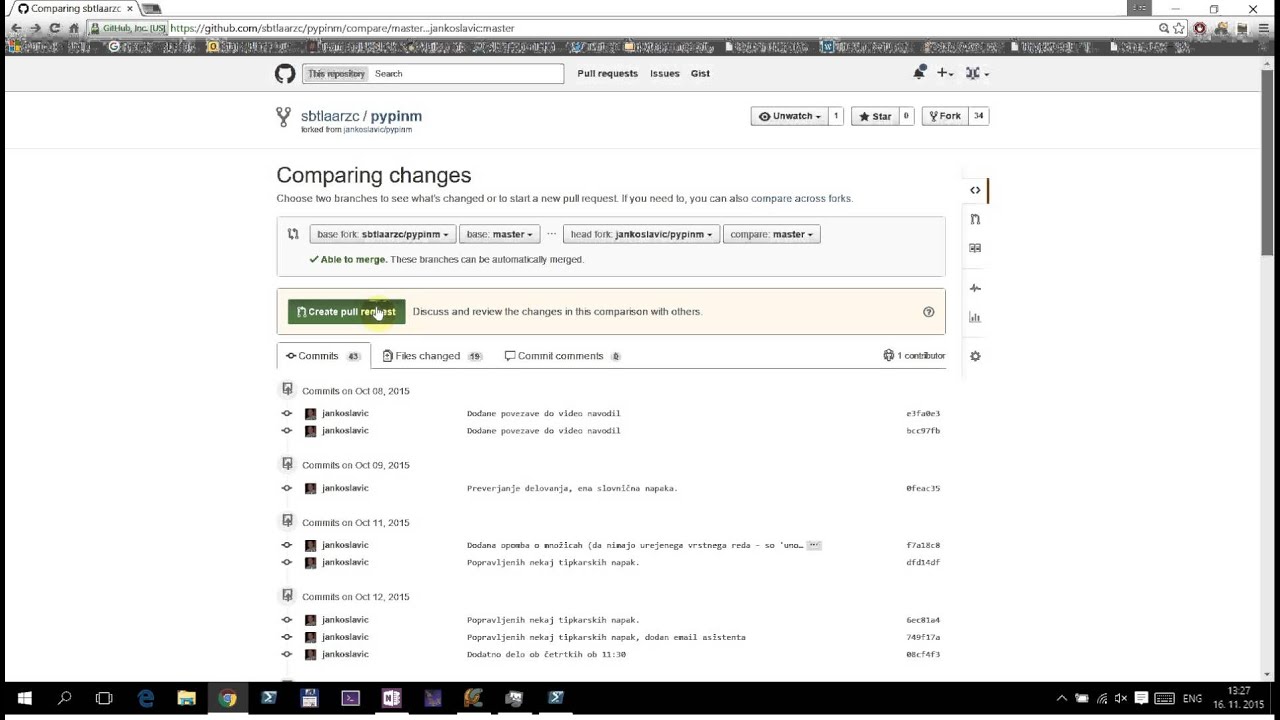Click the browser Home icon
The image size is (1280, 720).
(x=73, y=28)
